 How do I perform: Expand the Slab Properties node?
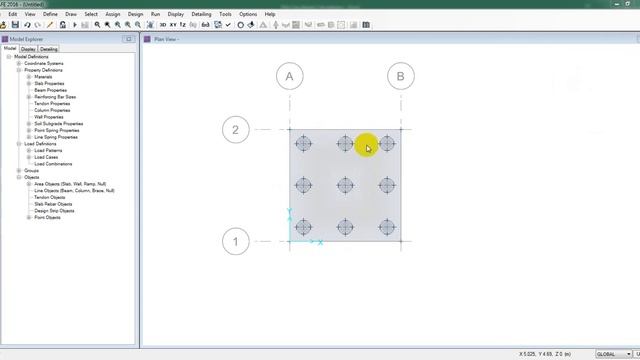coord(29,84)
